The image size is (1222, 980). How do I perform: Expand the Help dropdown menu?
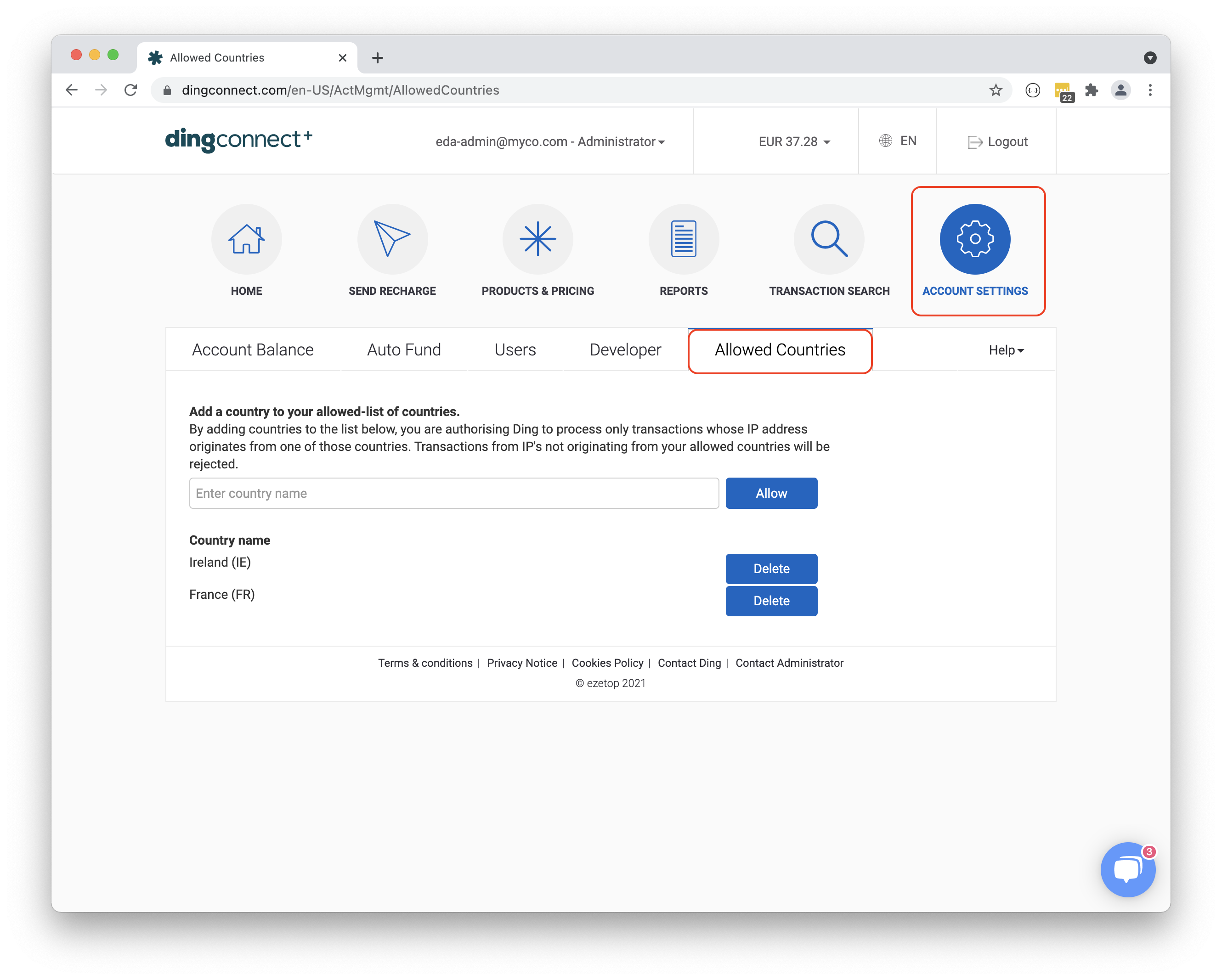point(1006,350)
